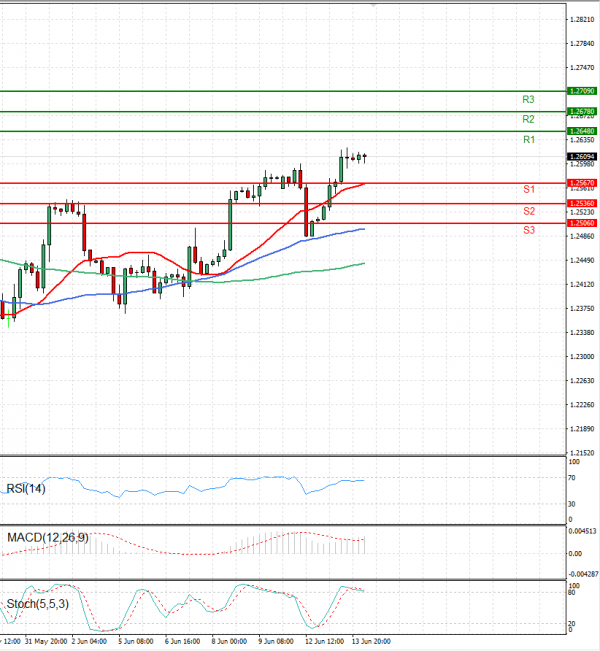Click the 8 Jun 00:00 time label
600x651 pixels.
tap(229, 641)
